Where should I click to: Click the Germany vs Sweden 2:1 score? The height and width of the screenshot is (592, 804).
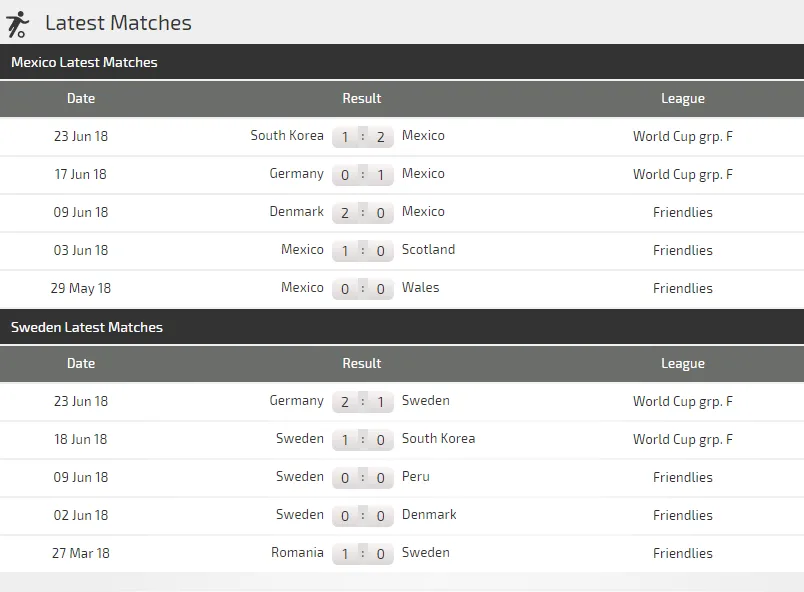coord(362,402)
